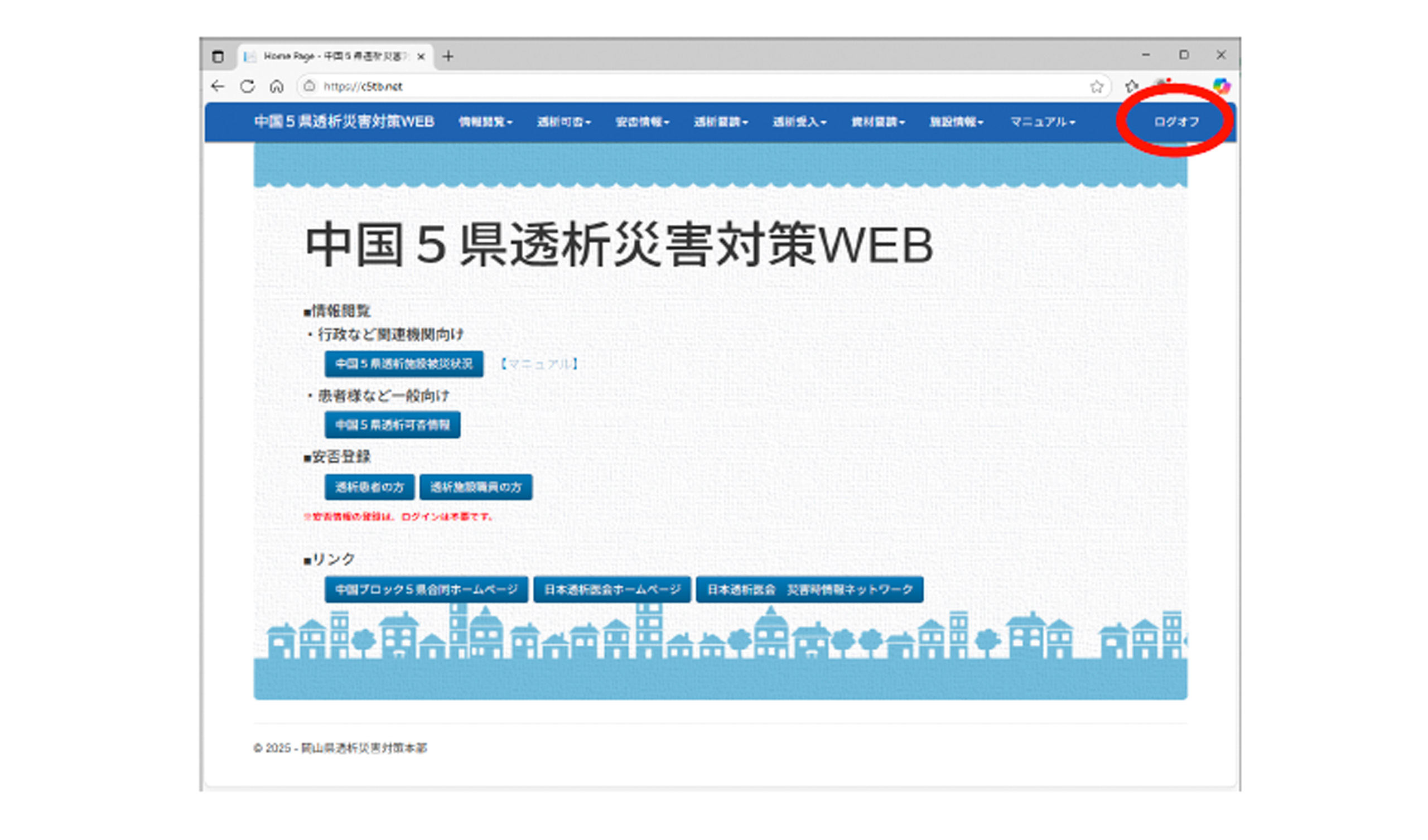Screen dimensions: 1428x840
Task: Click the ログオフ link
Action: click(x=1176, y=122)
